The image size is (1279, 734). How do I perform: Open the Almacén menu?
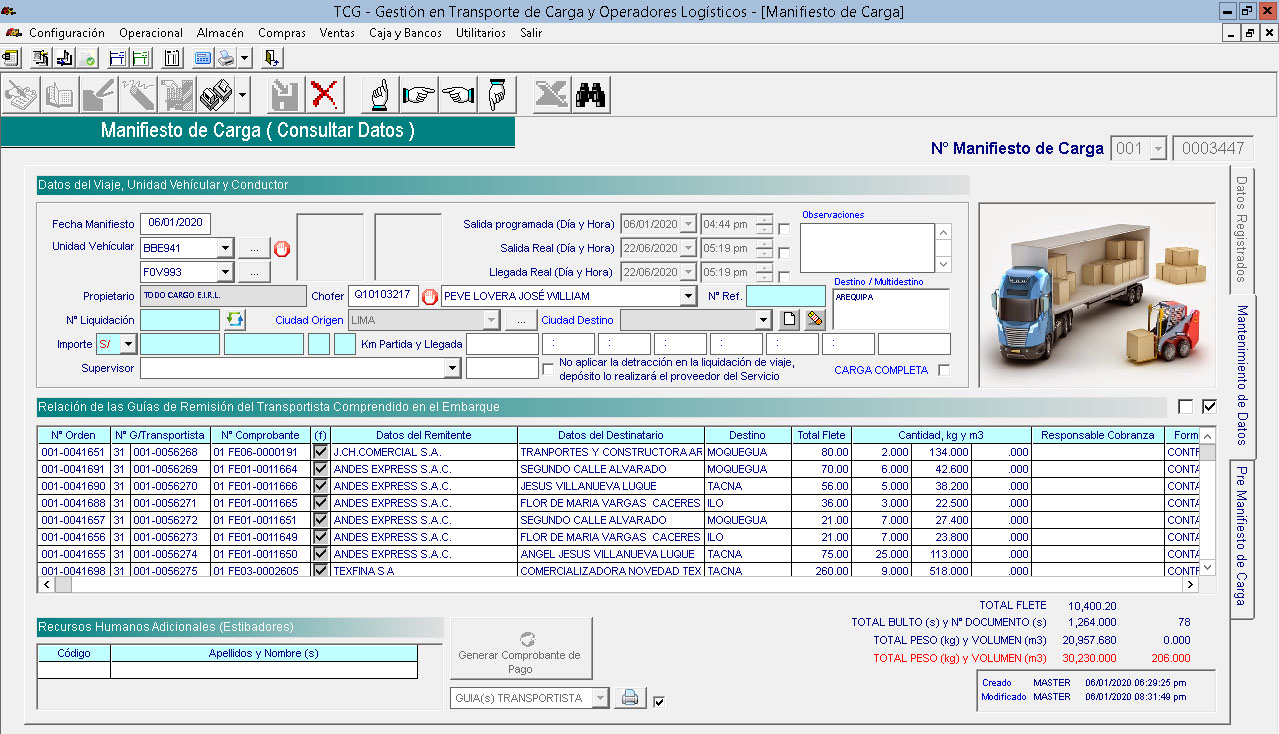(x=220, y=33)
